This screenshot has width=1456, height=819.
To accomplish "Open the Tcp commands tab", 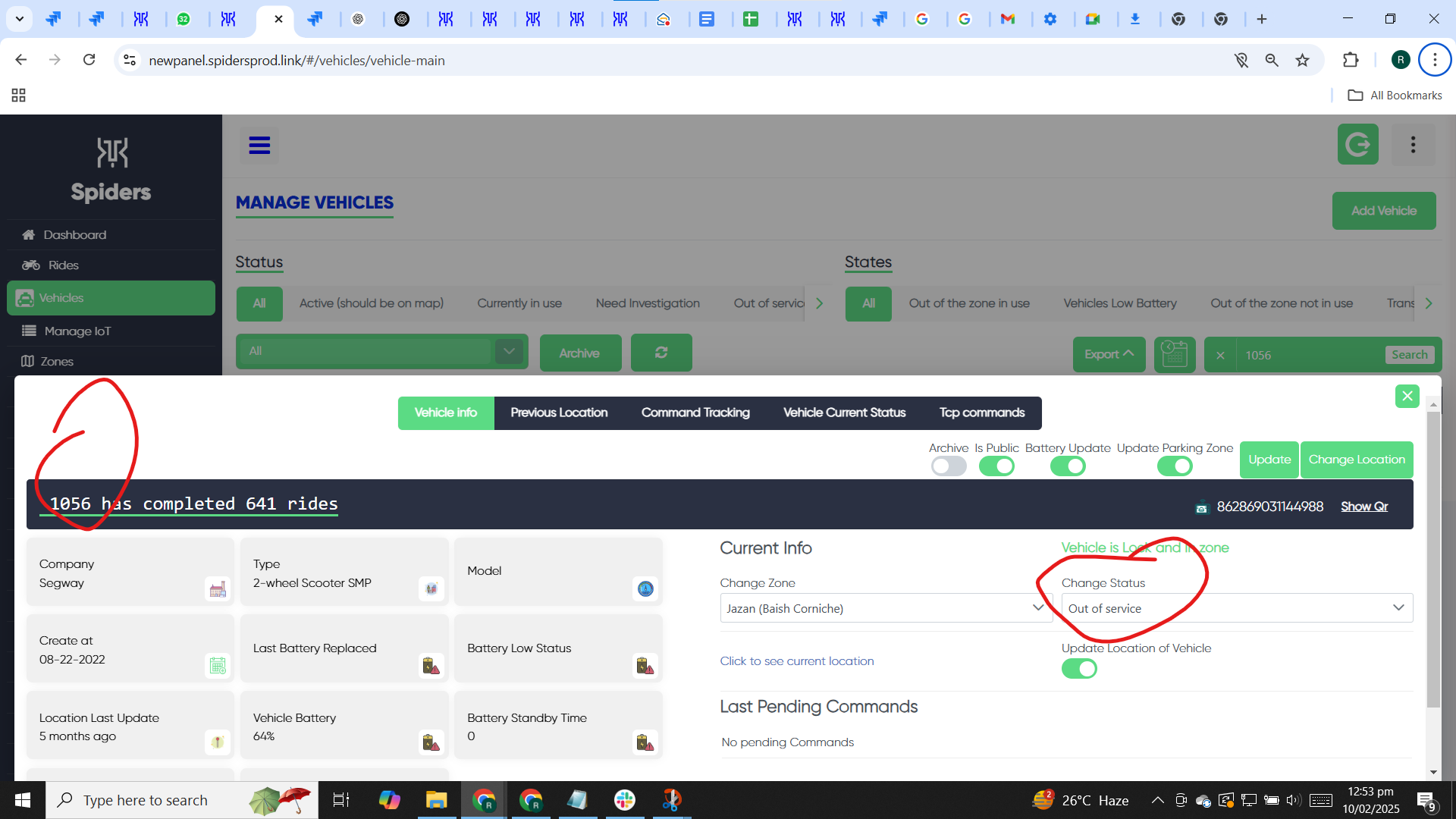I will (981, 413).
